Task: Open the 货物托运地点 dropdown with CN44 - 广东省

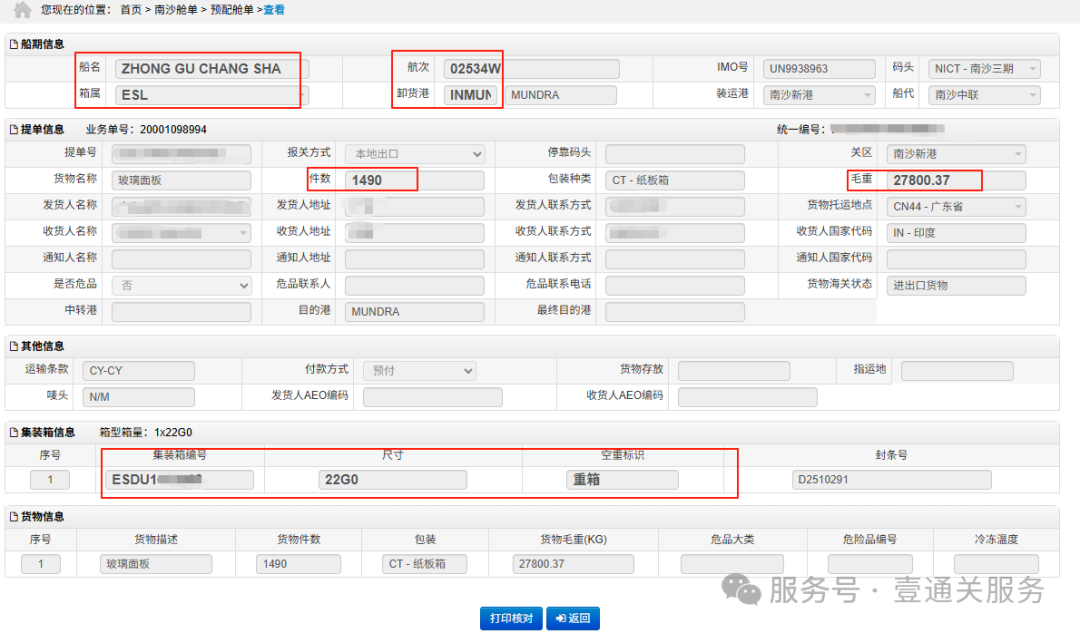Action: click(x=956, y=206)
